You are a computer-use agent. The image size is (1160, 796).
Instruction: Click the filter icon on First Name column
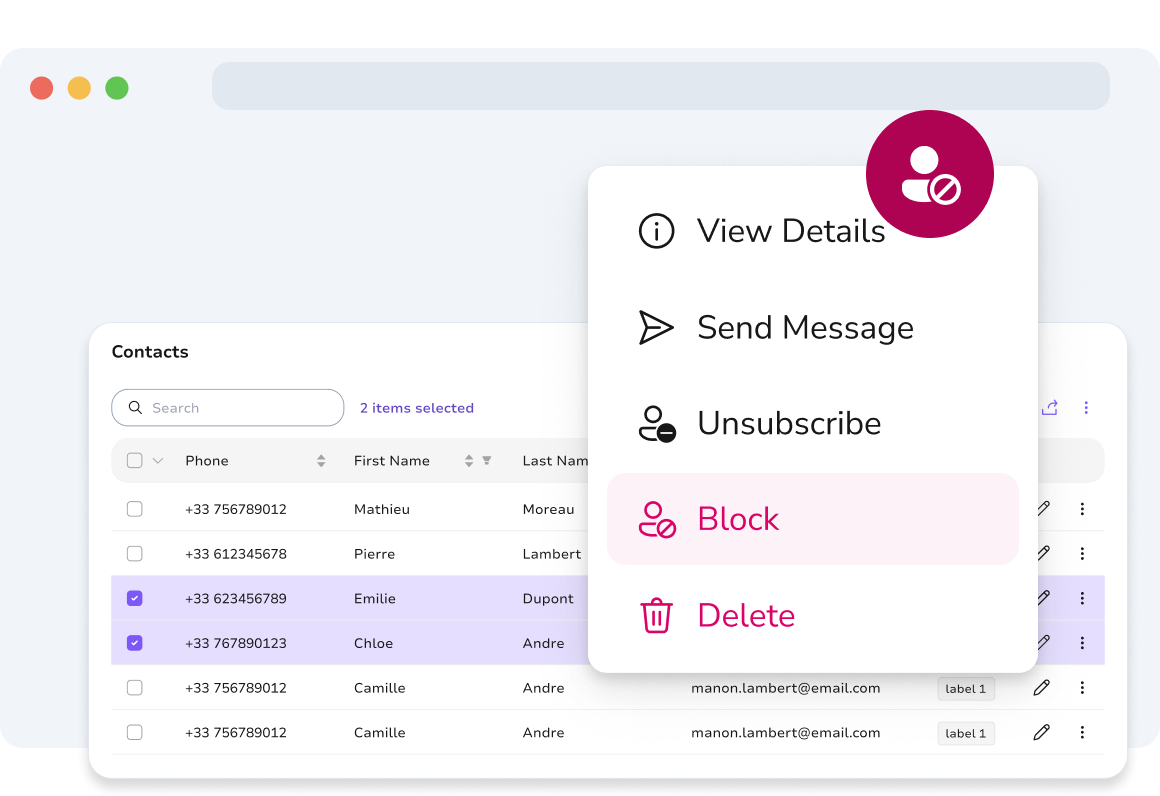click(487, 460)
